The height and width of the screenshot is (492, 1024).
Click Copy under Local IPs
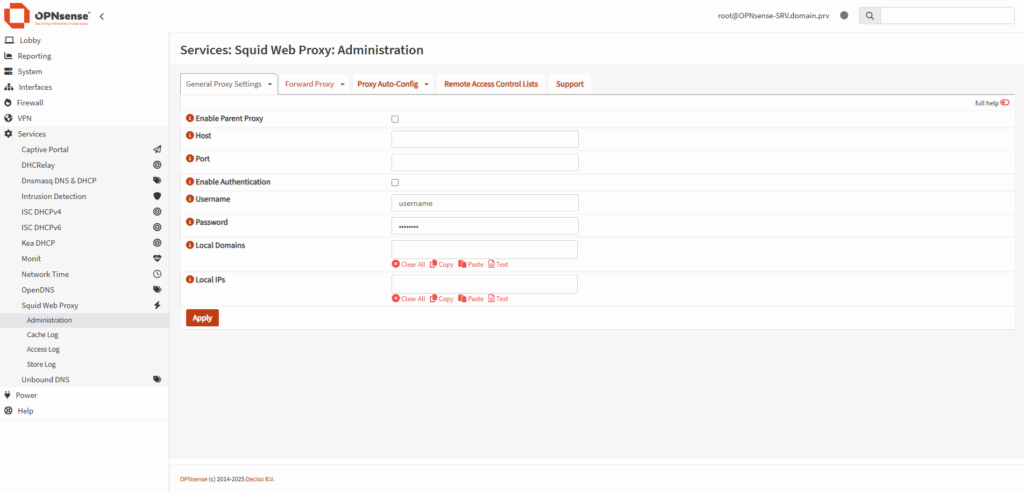tap(441, 299)
